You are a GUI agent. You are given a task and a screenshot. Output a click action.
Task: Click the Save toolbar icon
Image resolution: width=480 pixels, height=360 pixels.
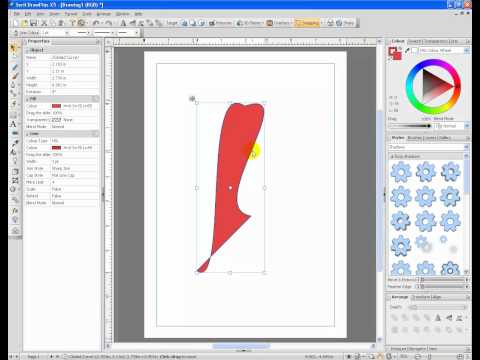click(34, 23)
